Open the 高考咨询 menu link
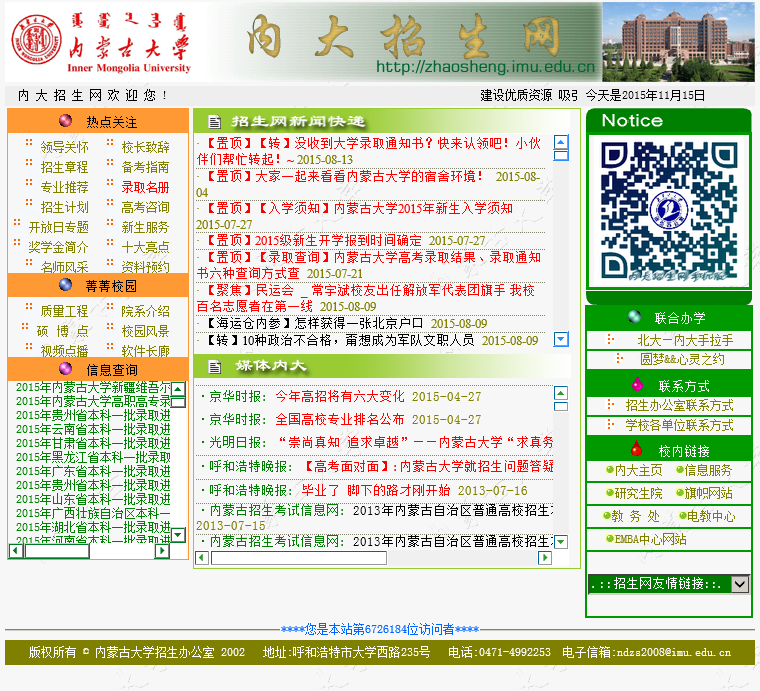The image size is (760, 691). pyautogui.click(x=145, y=207)
